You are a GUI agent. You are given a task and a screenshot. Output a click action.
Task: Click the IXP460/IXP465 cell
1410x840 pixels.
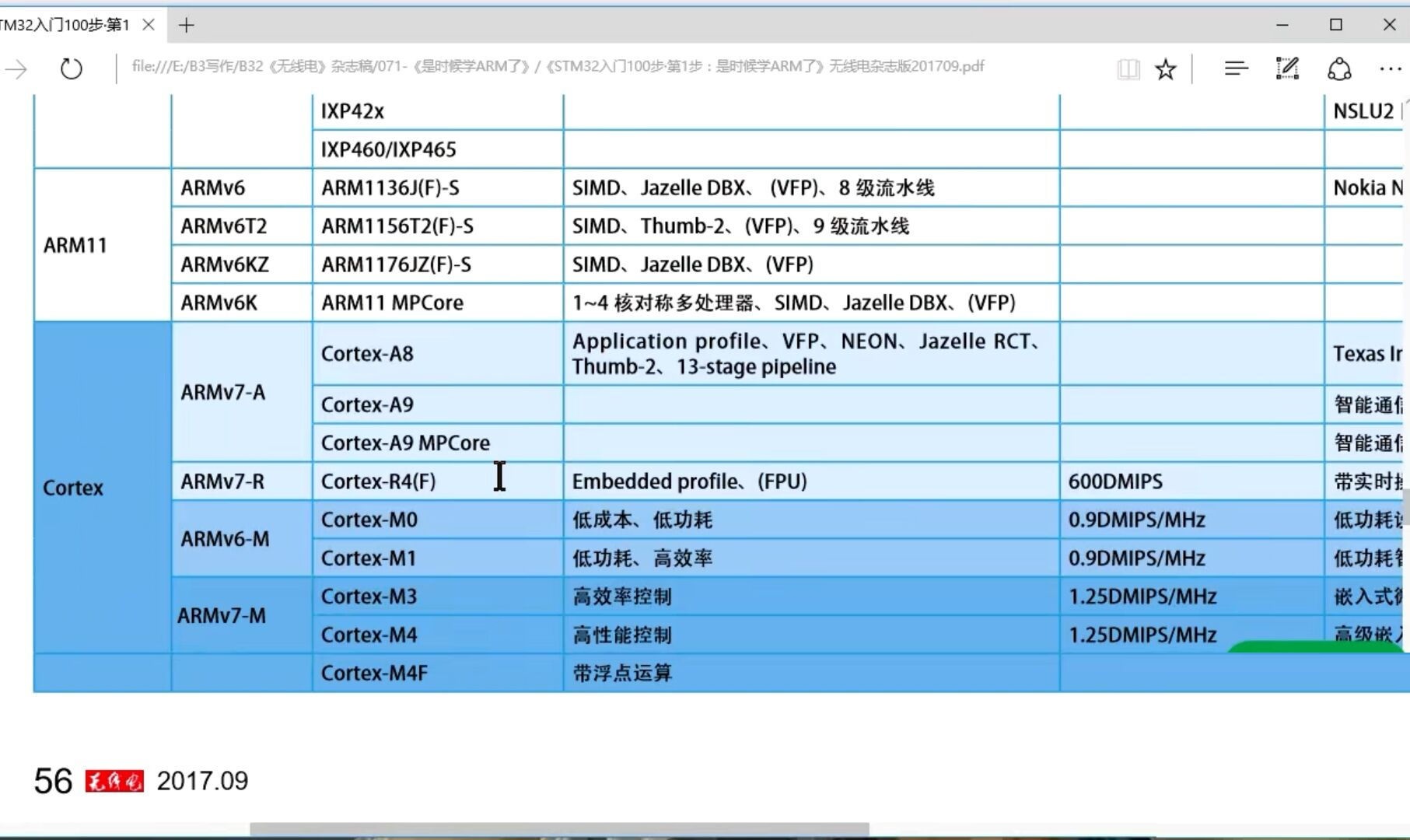coord(438,149)
